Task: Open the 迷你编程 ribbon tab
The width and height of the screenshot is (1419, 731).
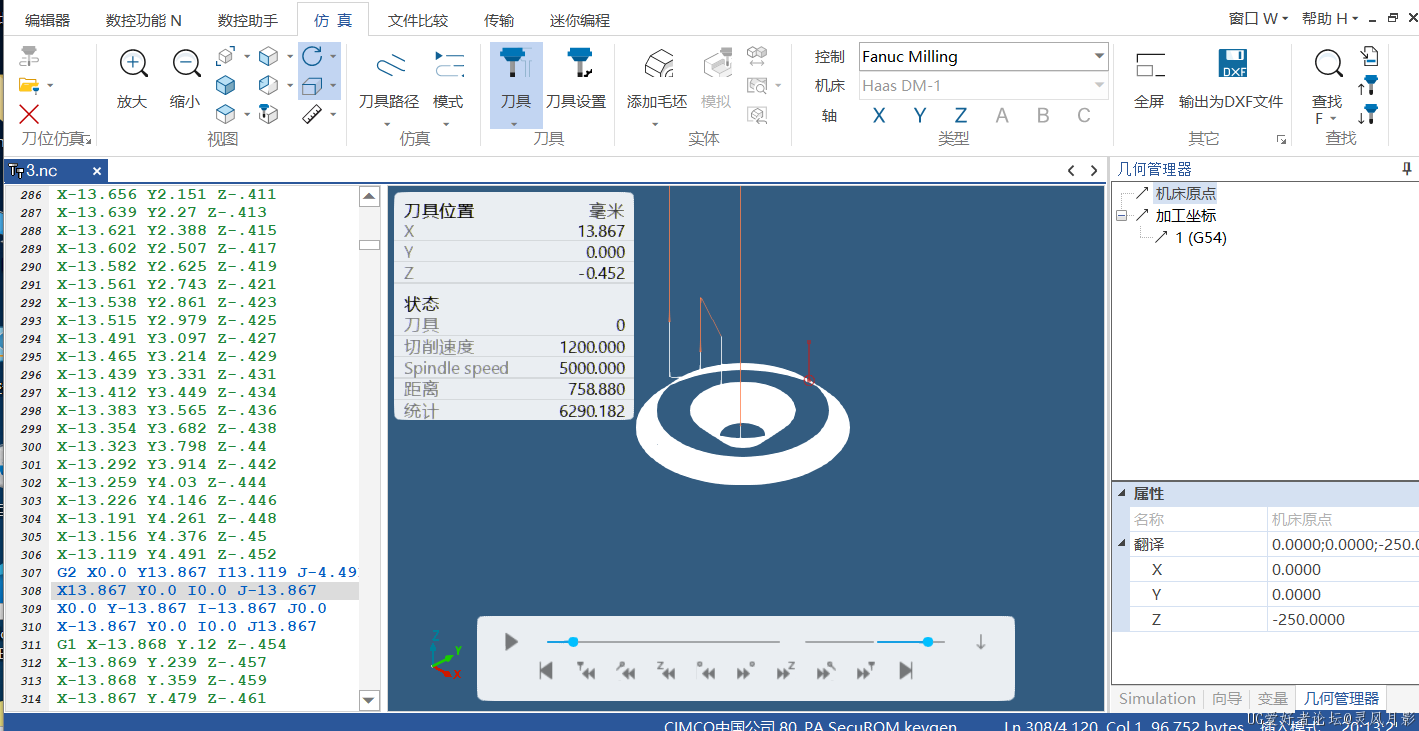Action: [580, 20]
